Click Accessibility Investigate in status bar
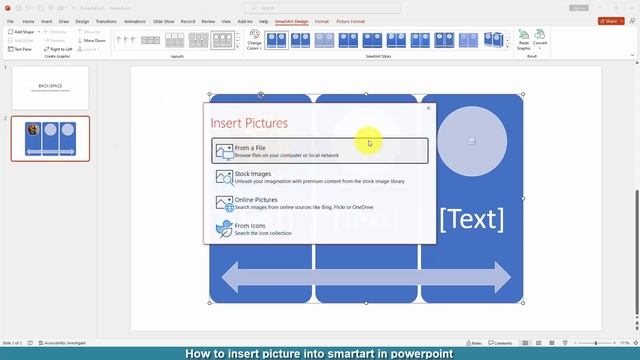 (x=62, y=343)
